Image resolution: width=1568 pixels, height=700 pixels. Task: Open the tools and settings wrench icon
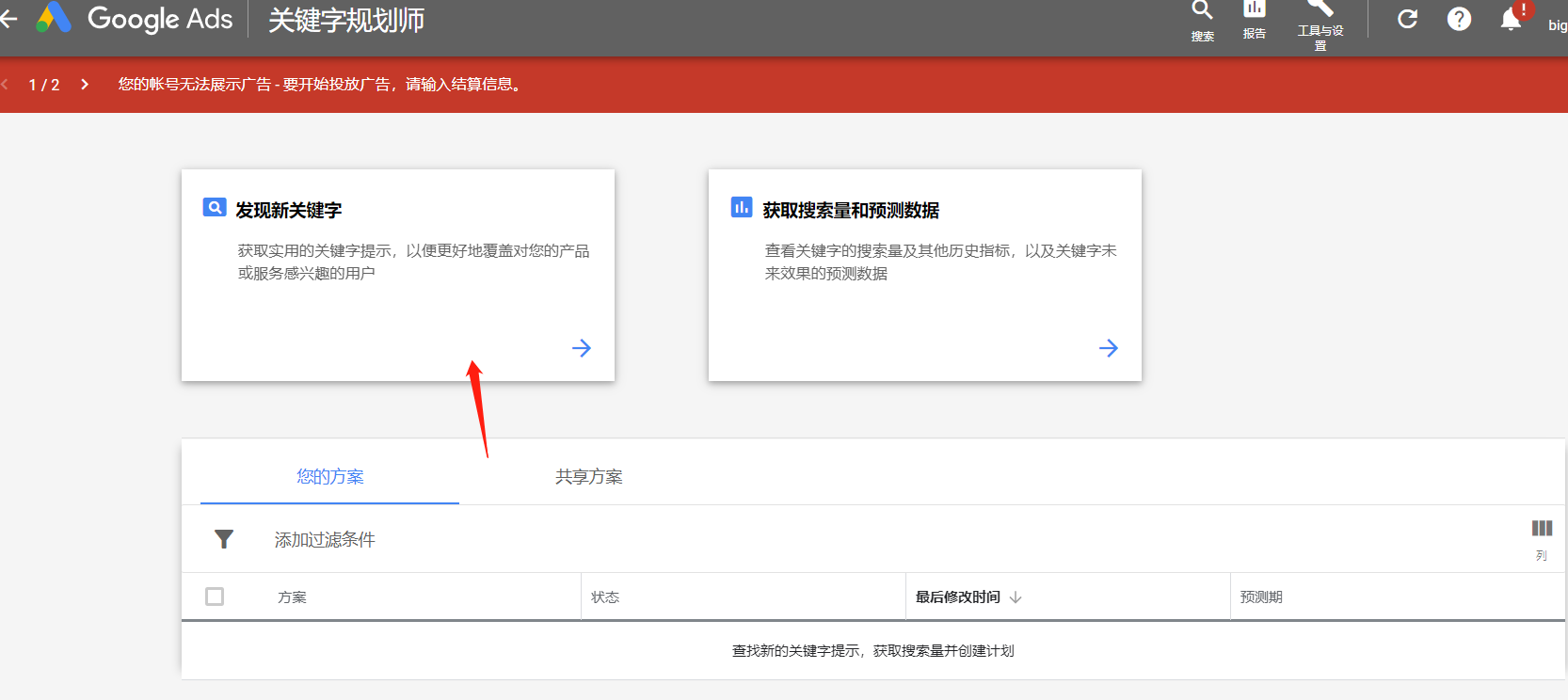pos(1320,8)
